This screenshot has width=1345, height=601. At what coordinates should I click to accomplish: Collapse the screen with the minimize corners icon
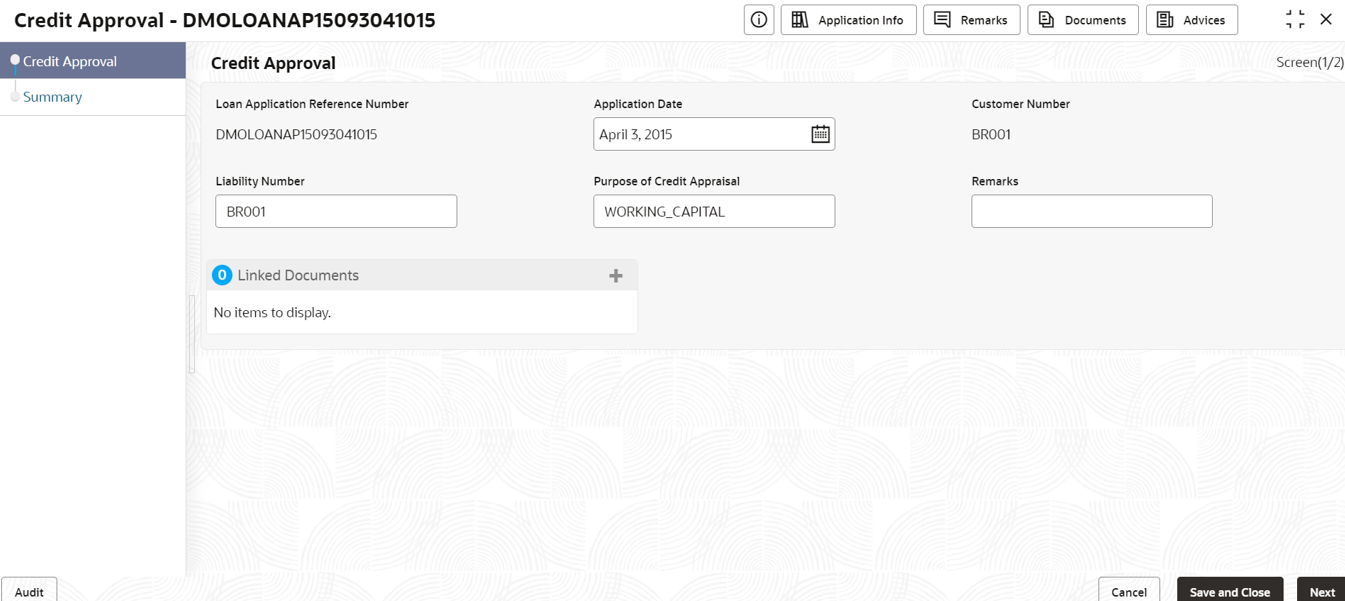(1295, 19)
